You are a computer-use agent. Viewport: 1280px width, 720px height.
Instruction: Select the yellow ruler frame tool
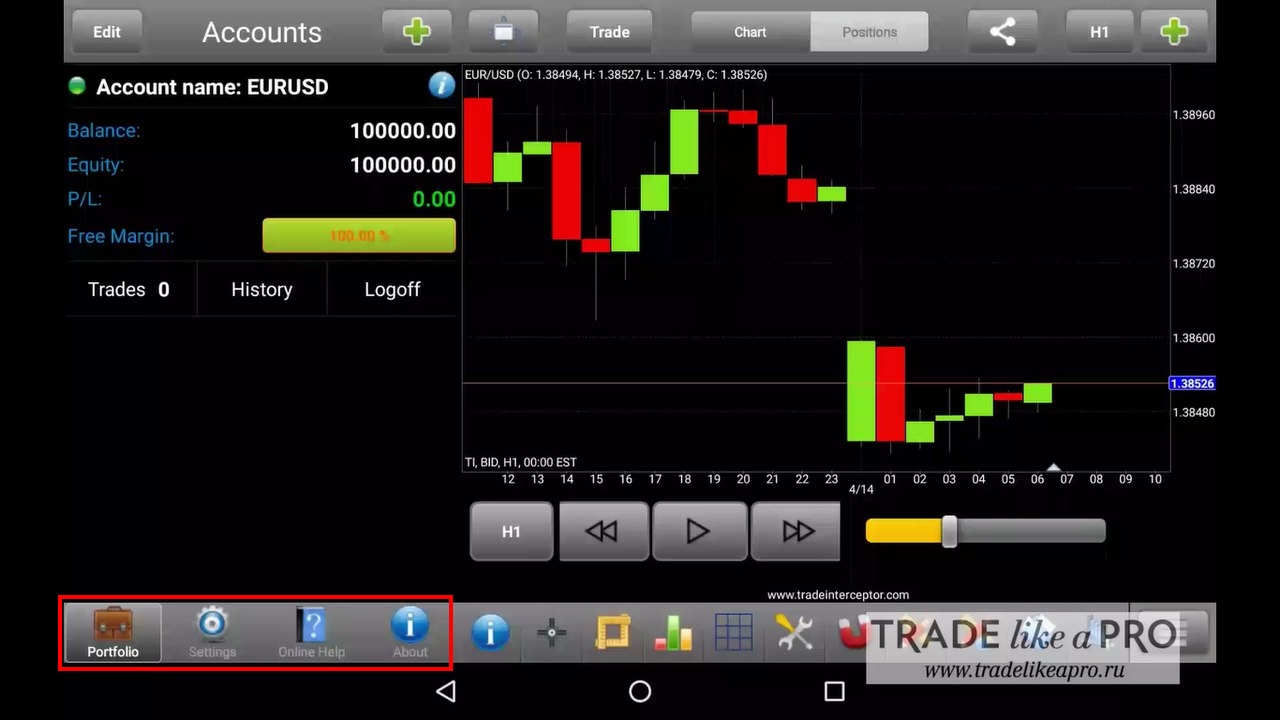[612, 633]
